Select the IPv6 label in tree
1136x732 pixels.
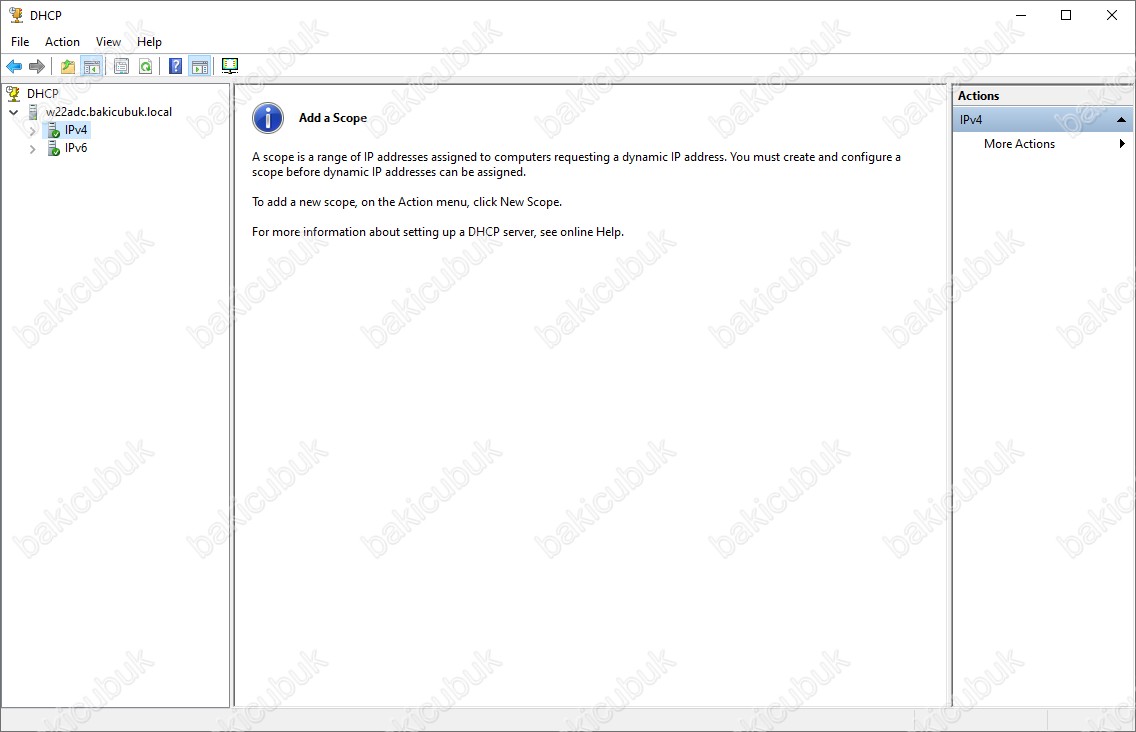click(x=76, y=148)
